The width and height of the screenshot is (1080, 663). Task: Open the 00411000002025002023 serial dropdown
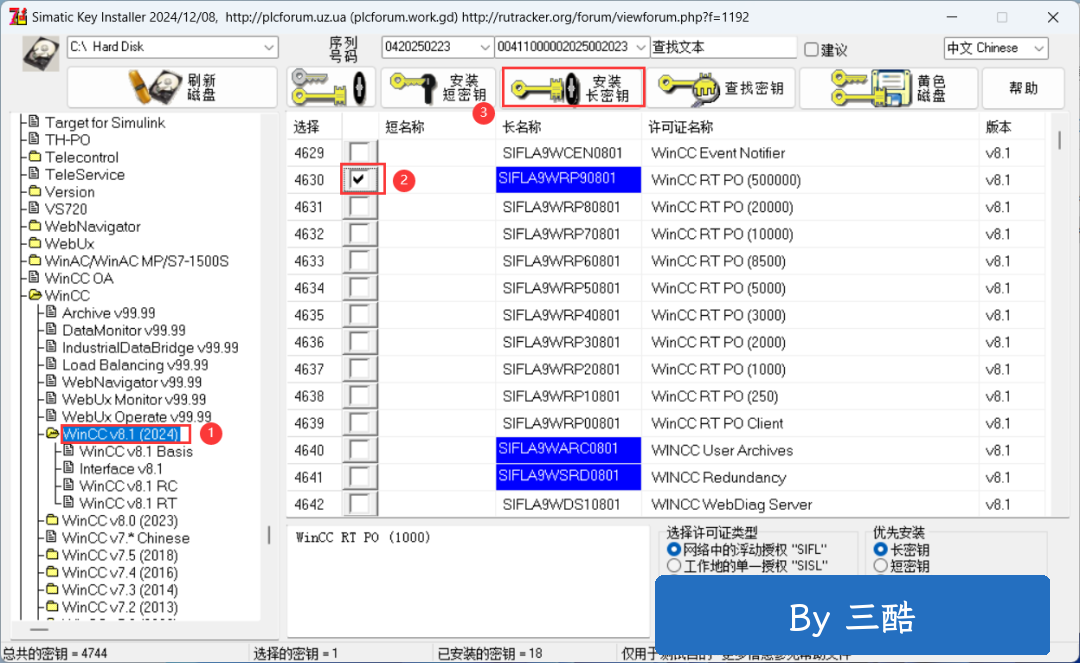point(641,47)
